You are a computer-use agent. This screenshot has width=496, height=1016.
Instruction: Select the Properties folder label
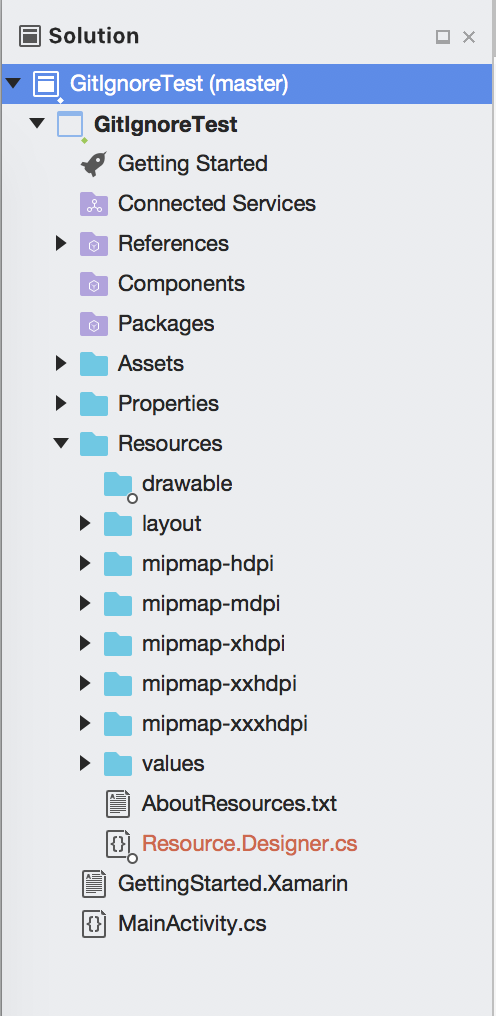pyautogui.click(x=168, y=404)
